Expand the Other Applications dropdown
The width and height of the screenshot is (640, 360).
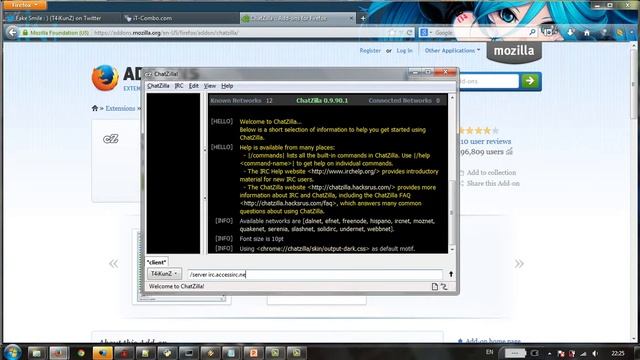(x=452, y=51)
